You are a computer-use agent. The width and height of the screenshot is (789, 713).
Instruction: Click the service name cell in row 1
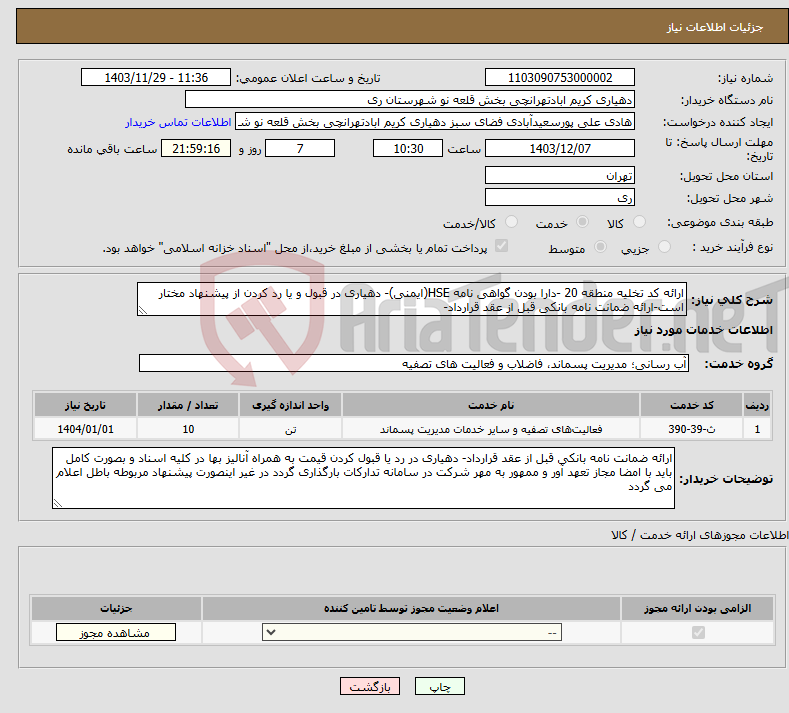click(491, 429)
